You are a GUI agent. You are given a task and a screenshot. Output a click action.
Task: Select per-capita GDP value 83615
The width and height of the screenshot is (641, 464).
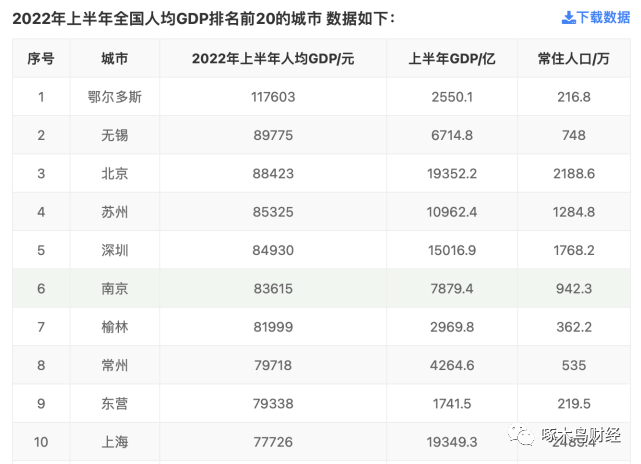[273, 289]
